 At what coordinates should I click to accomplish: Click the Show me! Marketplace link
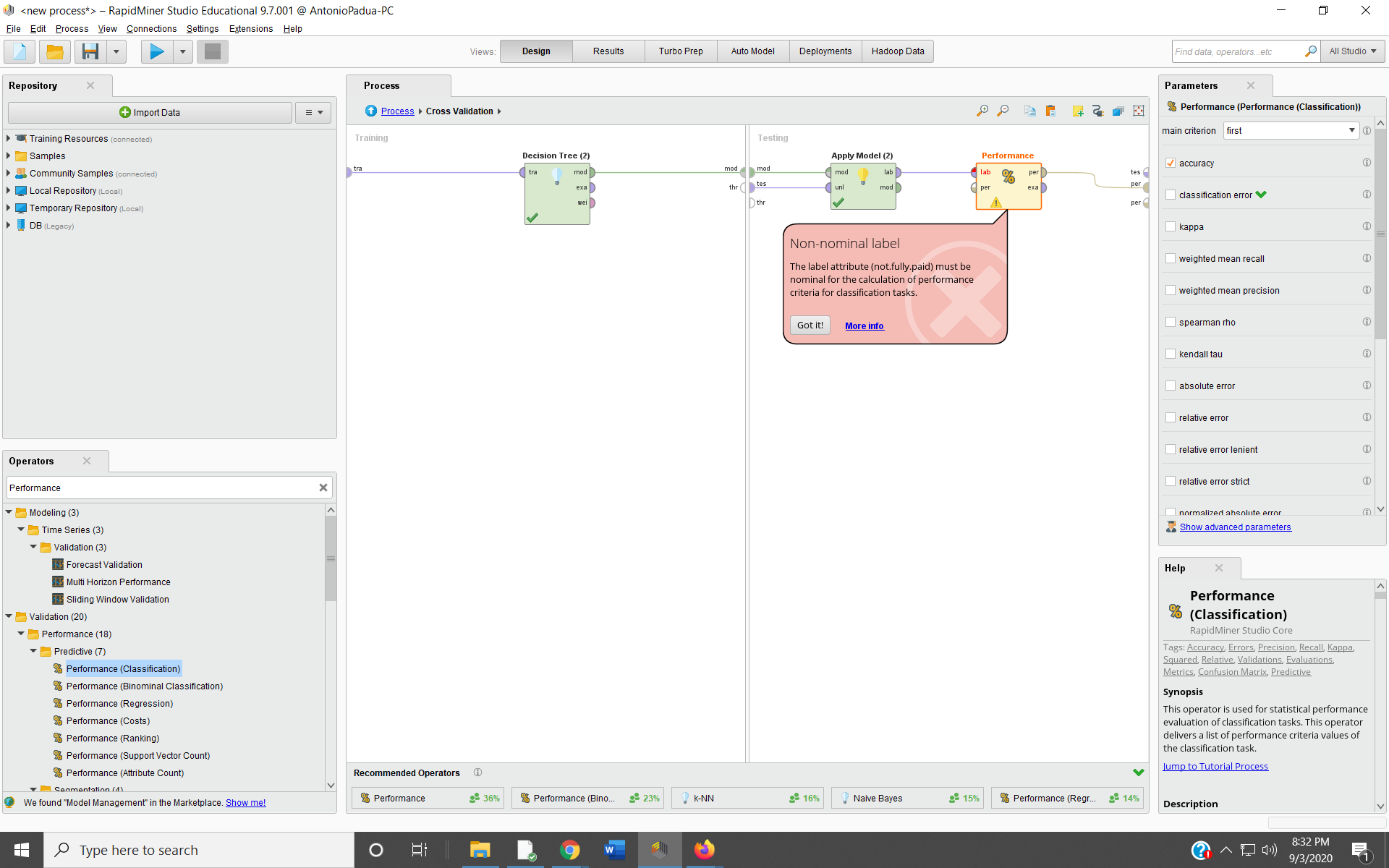pyautogui.click(x=246, y=803)
